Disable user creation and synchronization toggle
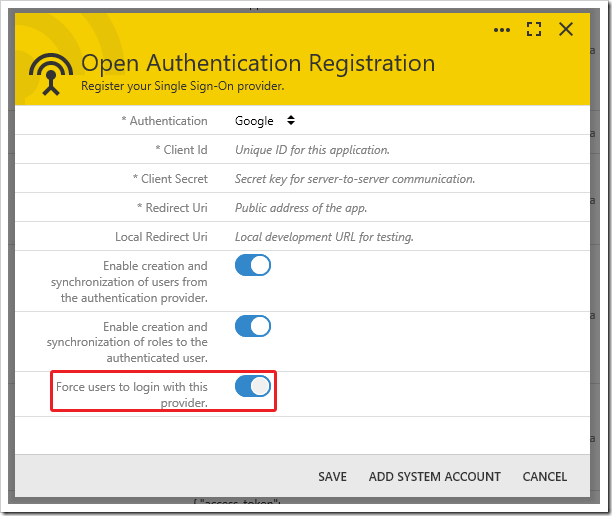The width and height of the screenshot is (612, 516). [253, 266]
